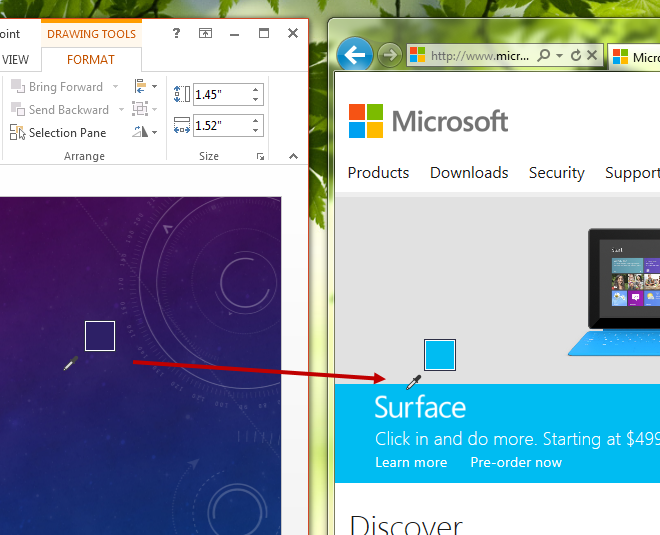This screenshot has height=535, width=660.
Task: Click the Stop loading X in address bar
Action: click(x=592, y=56)
